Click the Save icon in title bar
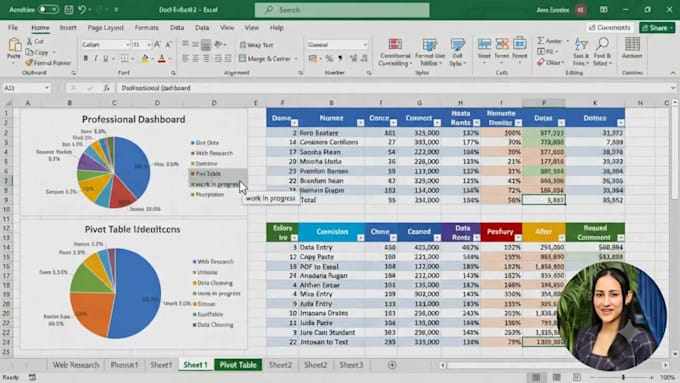 [69, 10]
